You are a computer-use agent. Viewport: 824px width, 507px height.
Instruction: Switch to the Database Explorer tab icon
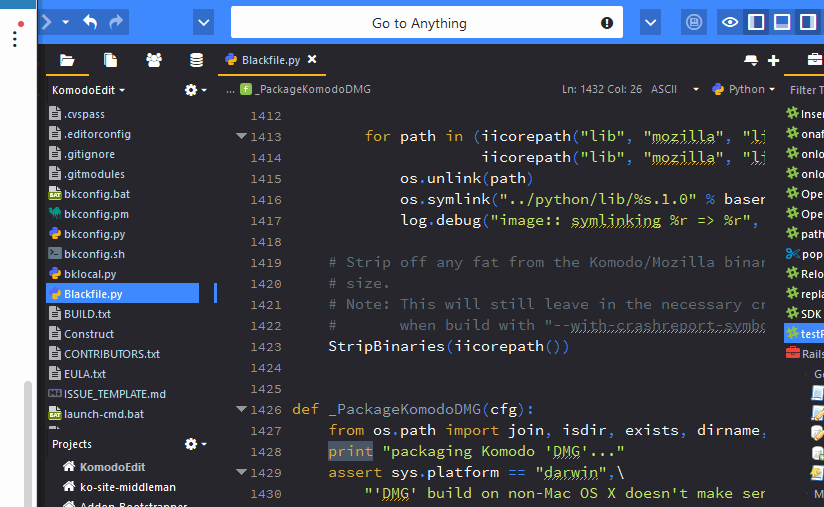(196, 60)
